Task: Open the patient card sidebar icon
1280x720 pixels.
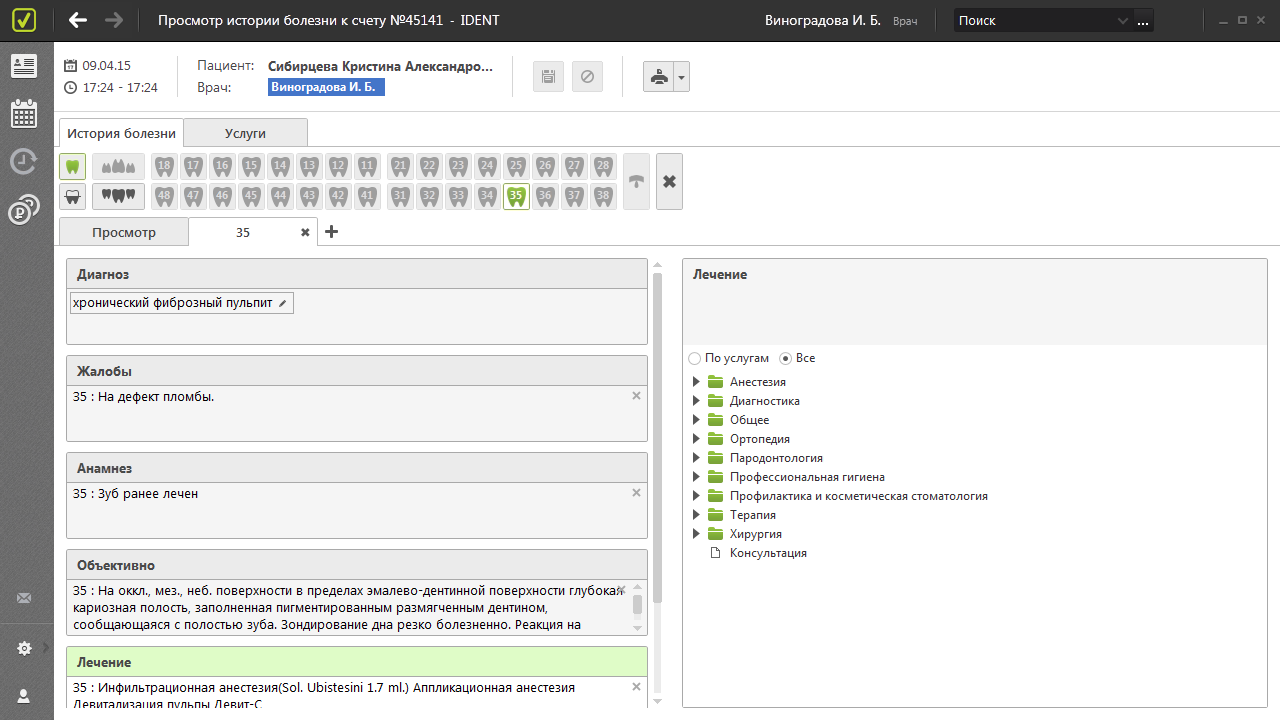Action: pos(24,66)
